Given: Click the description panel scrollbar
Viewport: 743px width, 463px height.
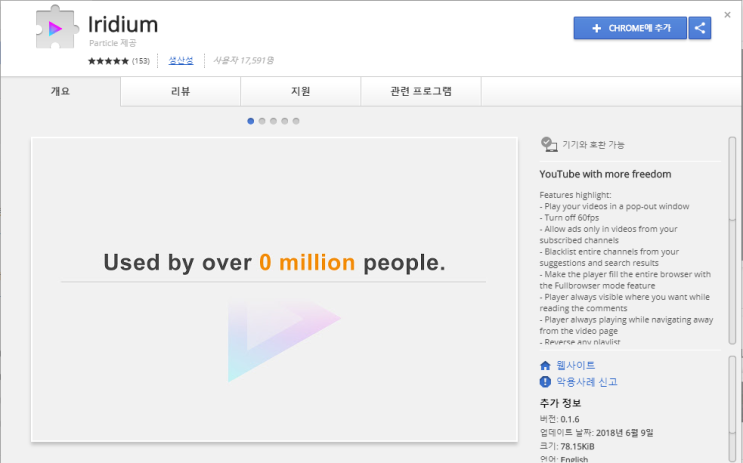Looking at the screenshot, I should pyautogui.click(x=732, y=241).
